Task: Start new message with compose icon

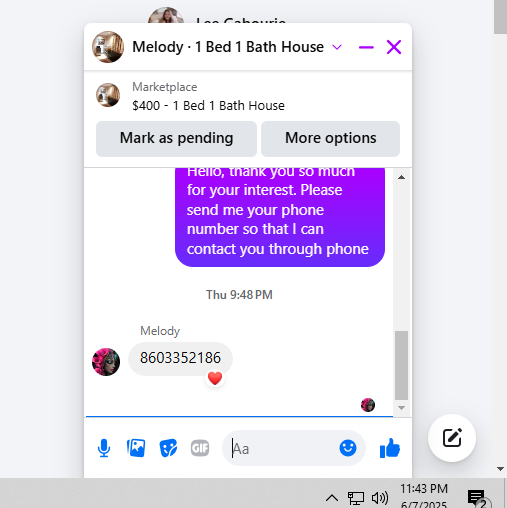Action: [x=452, y=438]
